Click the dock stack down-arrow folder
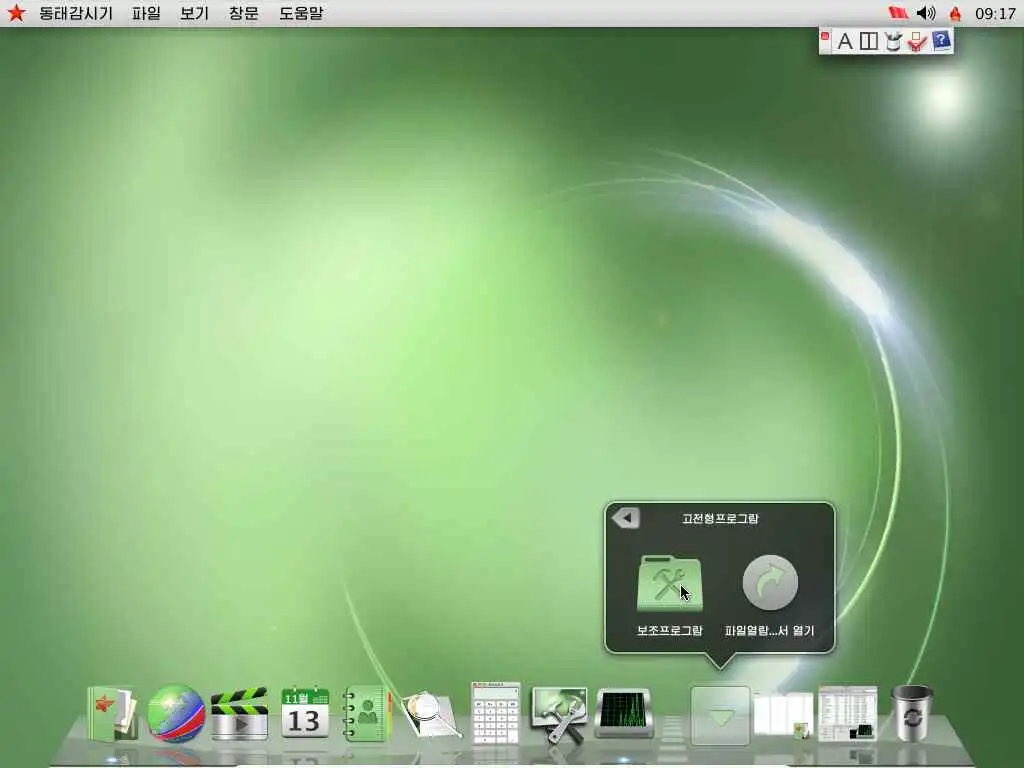This screenshot has width=1024, height=768. pos(720,715)
